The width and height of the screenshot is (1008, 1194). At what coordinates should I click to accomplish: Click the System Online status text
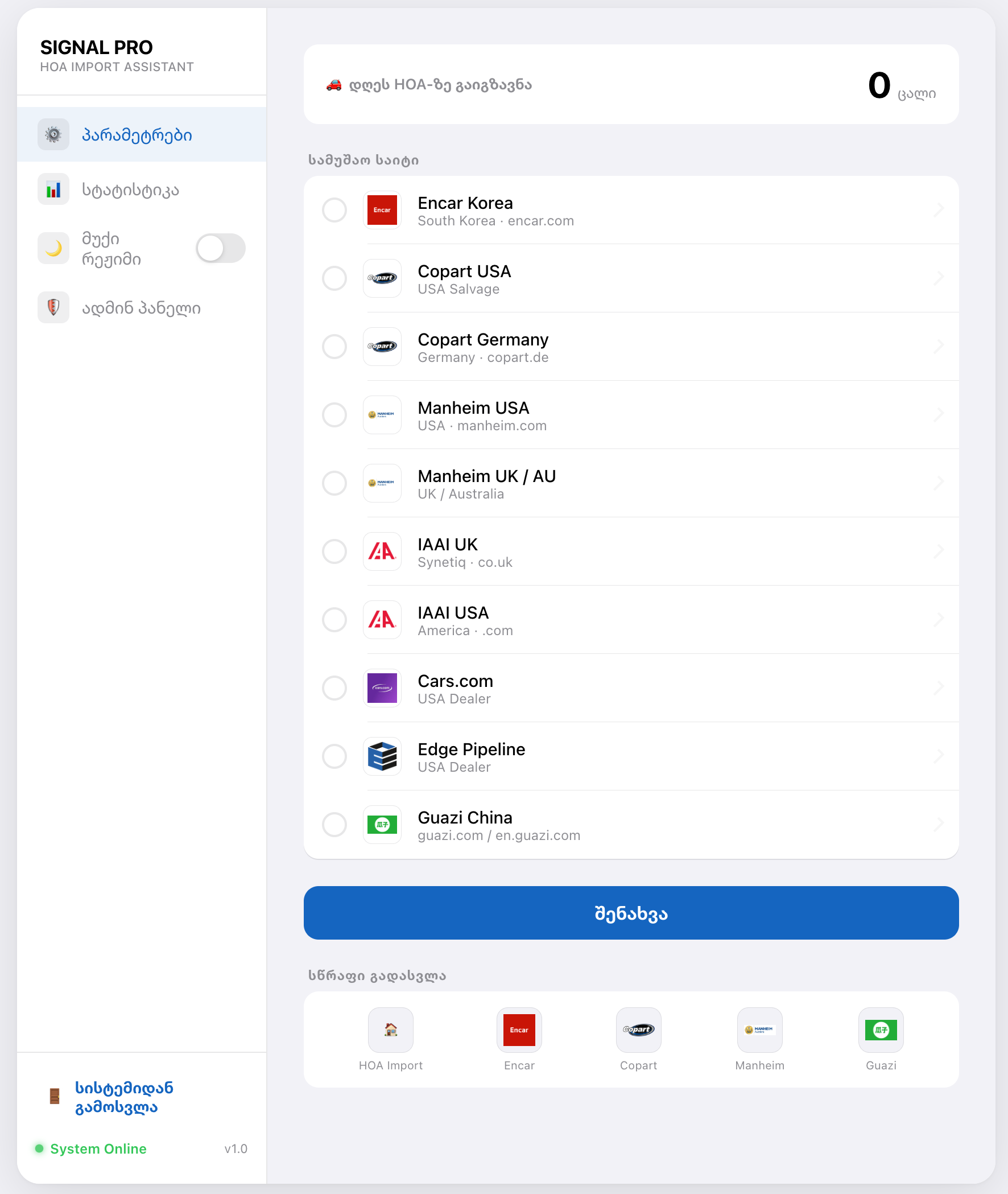coord(98,1149)
